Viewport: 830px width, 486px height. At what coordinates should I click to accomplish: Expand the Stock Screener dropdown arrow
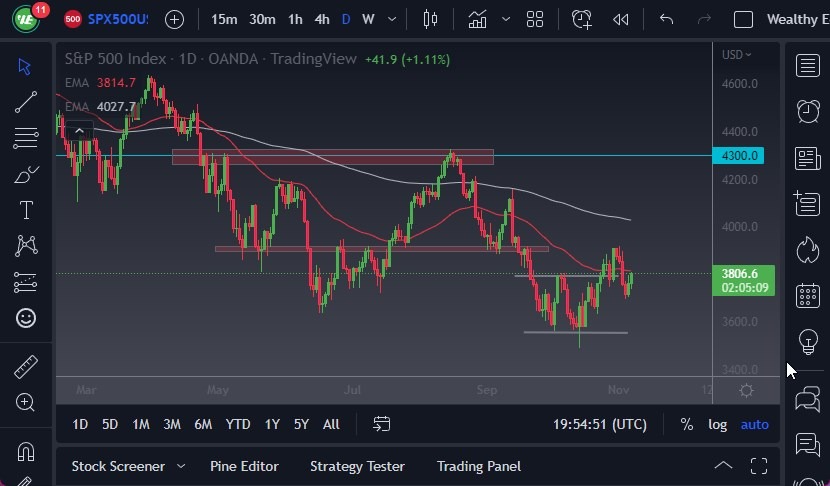coord(181,466)
